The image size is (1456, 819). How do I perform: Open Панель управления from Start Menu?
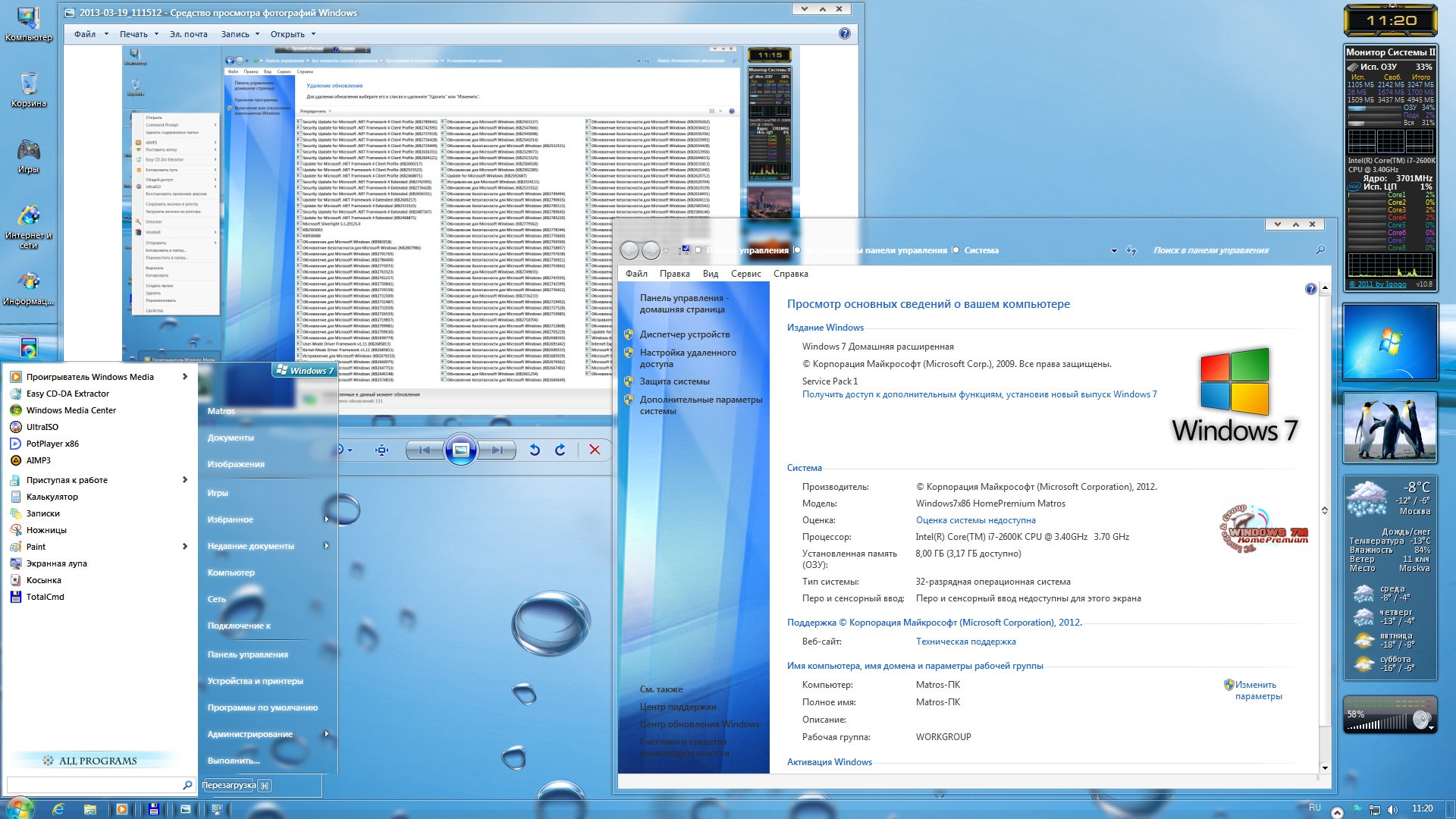click(x=248, y=652)
